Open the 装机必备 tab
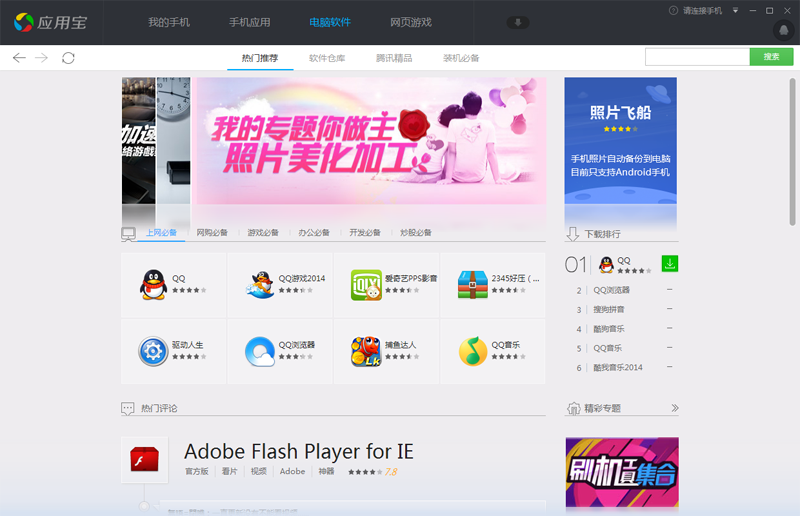Screen dimensions: 800x516 pos(461,58)
